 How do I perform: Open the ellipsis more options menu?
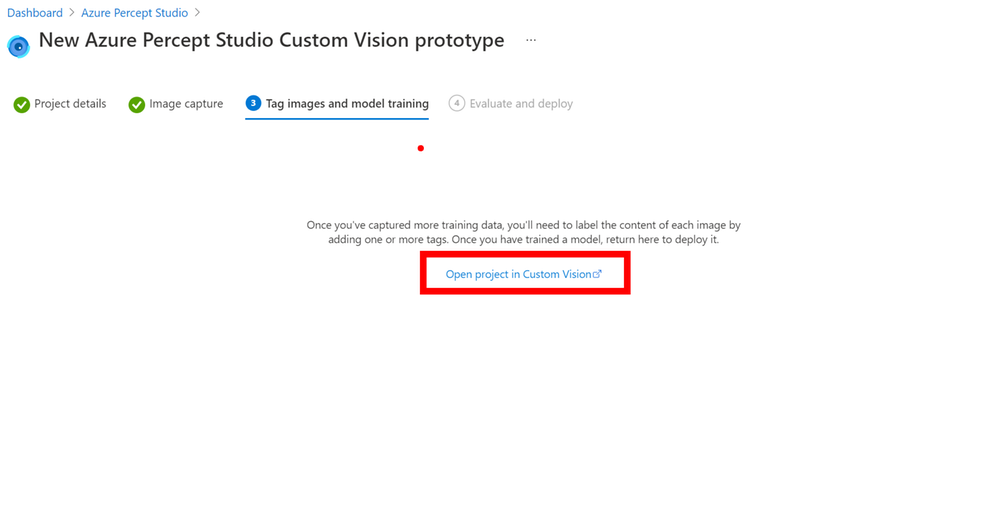pyautogui.click(x=531, y=40)
